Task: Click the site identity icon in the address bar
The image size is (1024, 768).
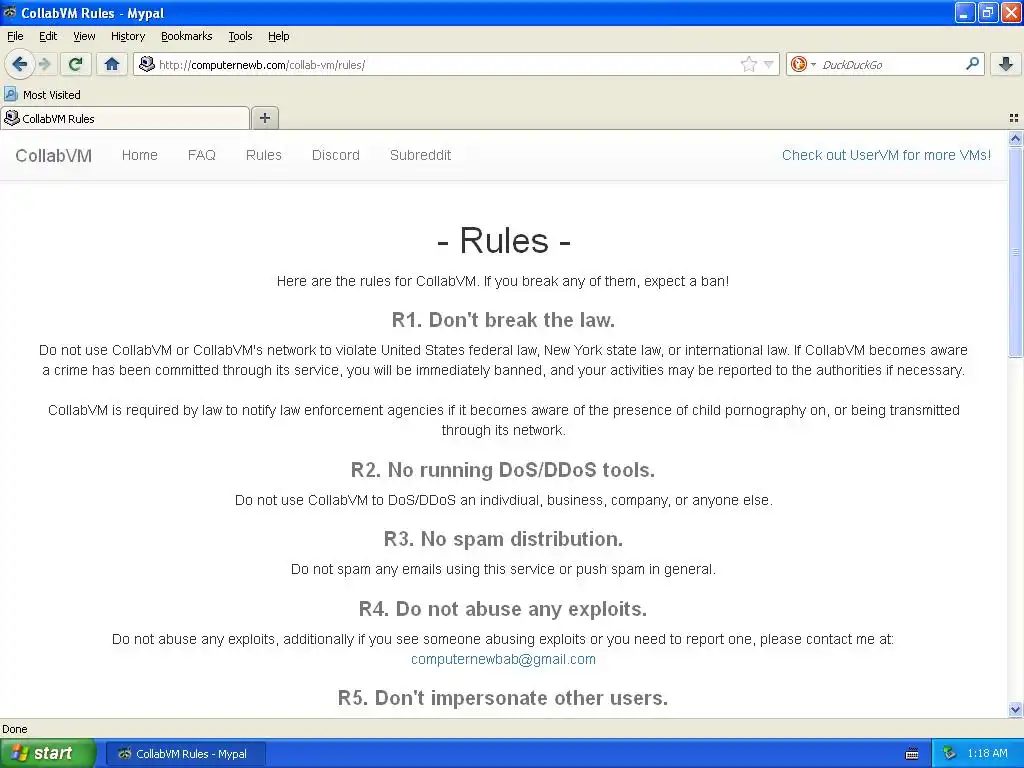Action: click(x=147, y=64)
